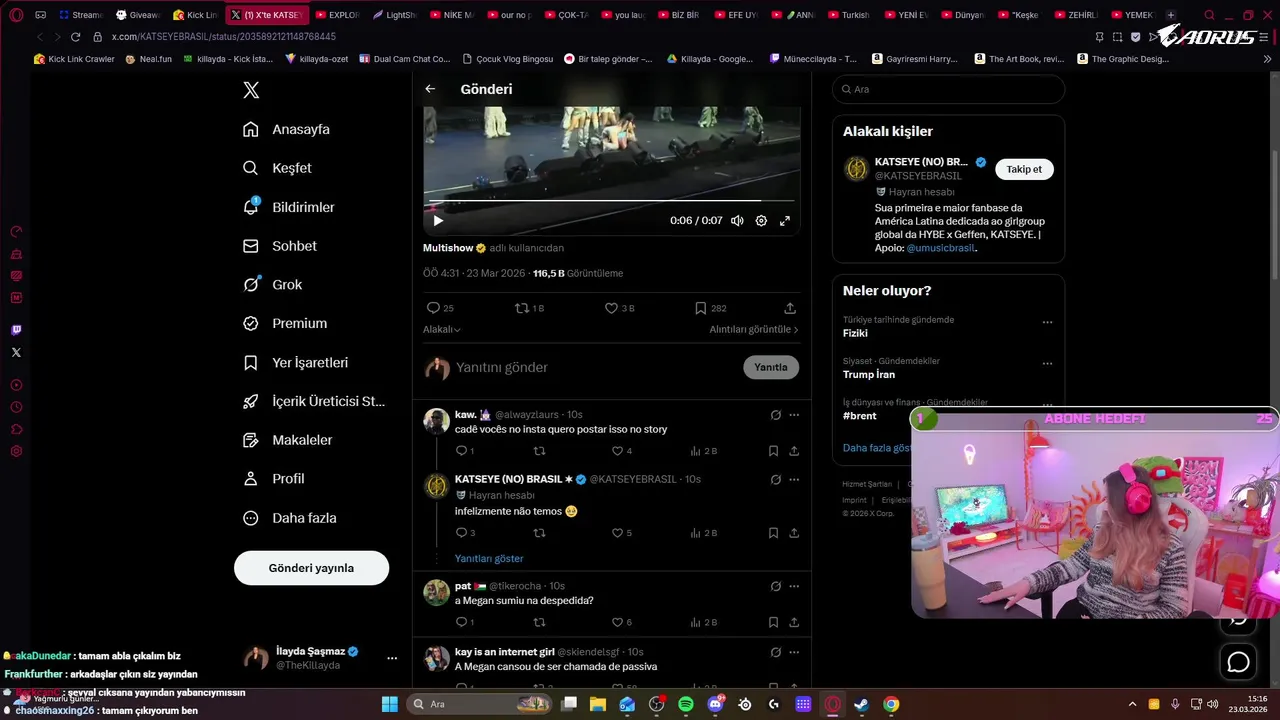Screen dimensions: 1280x720
Task: Open Trump İran trending topic
Action: 869,374
